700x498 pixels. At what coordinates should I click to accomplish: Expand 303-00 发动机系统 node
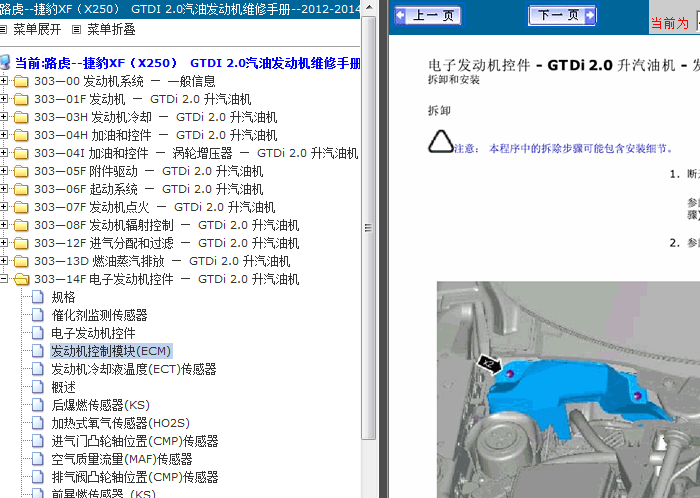4,81
